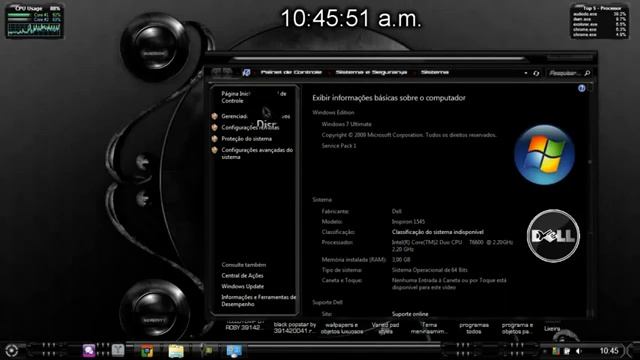Open Configurações avançadas do sistema
This screenshot has height=360, width=640.
(x=257, y=153)
